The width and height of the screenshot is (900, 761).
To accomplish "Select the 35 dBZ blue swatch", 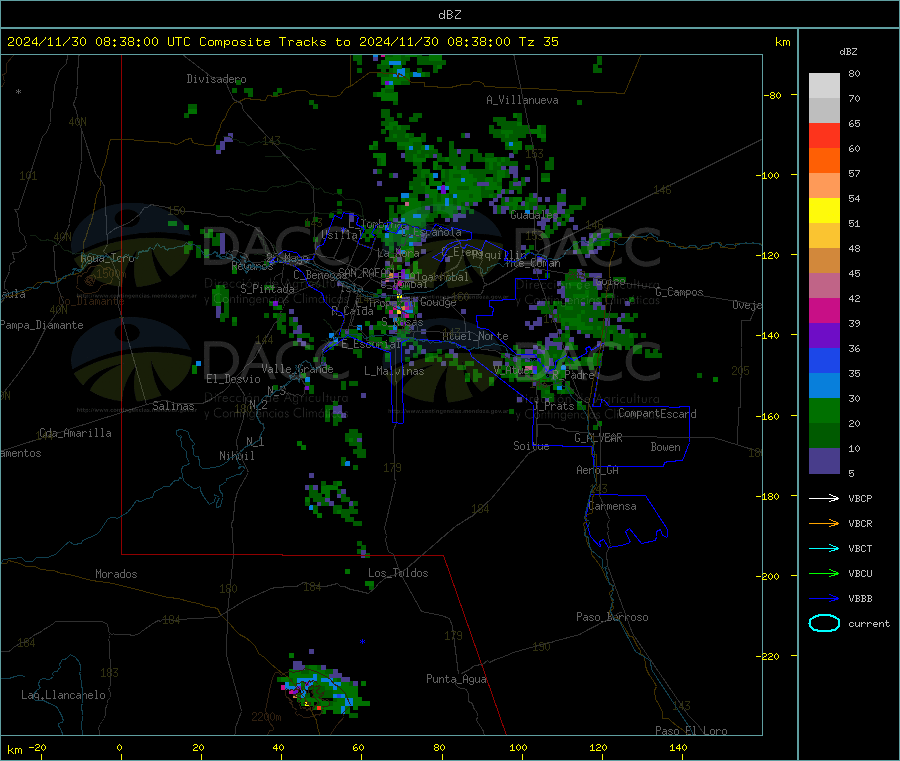I will (x=824, y=360).
